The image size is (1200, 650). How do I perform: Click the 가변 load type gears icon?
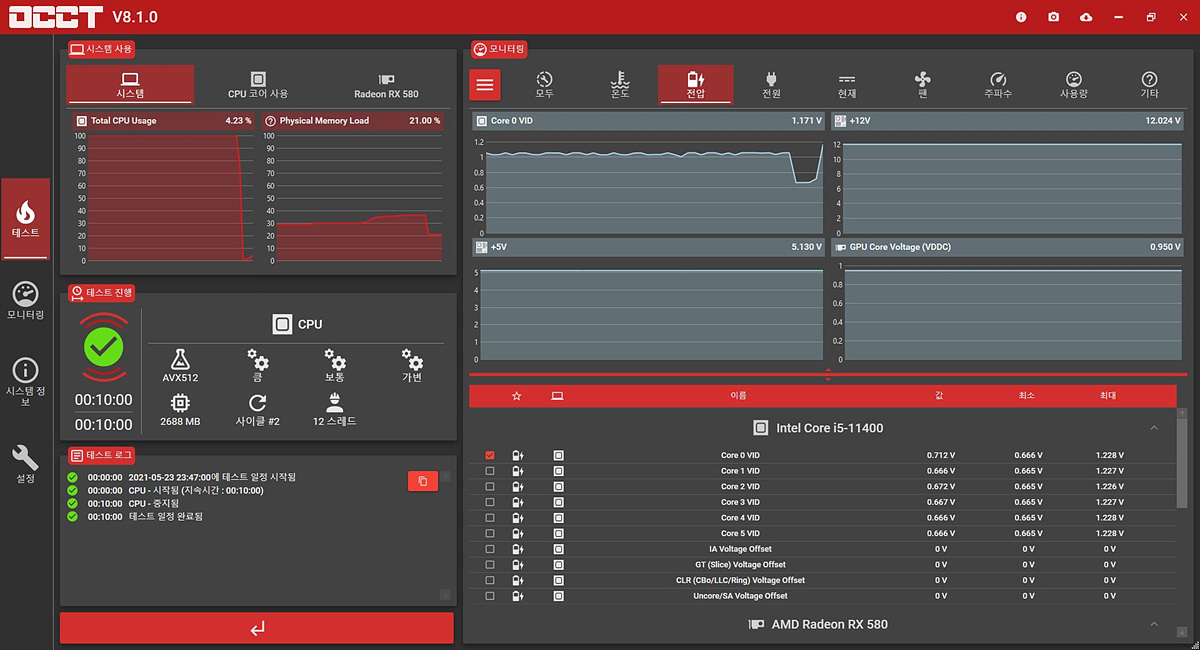[412, 359]
